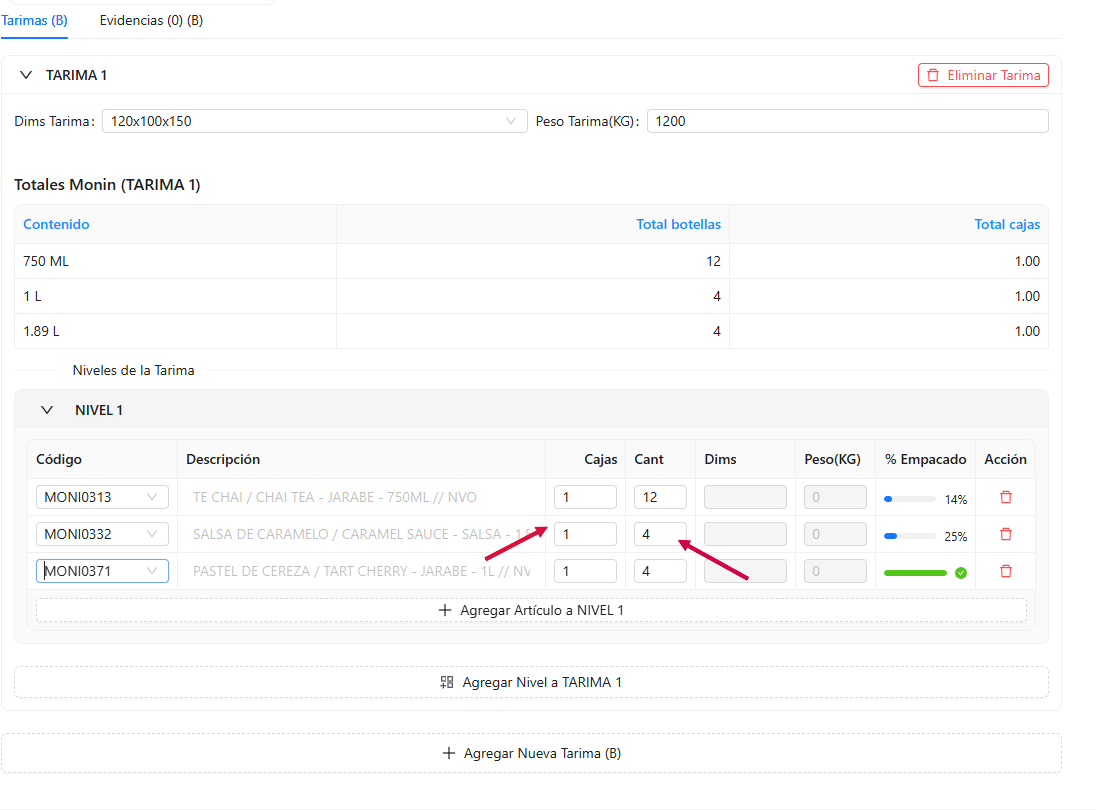Click the 14% packed progress bar
This screenshot has width=1096, height=810.
[910, 499]
